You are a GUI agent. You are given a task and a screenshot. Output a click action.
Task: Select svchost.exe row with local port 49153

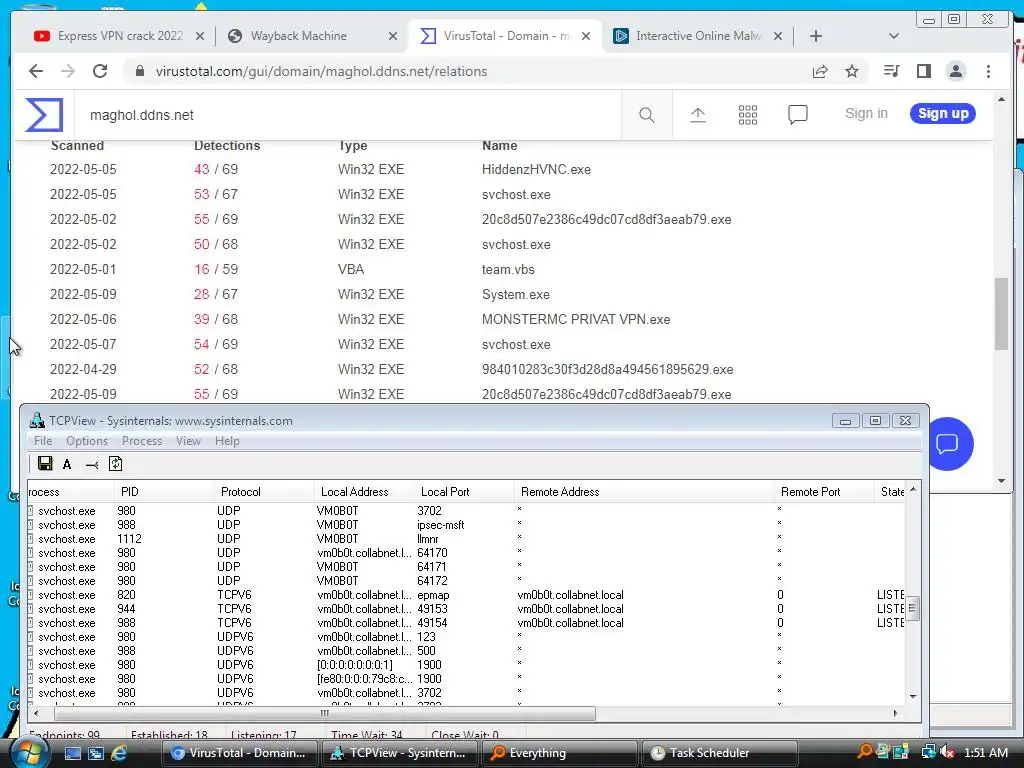tap(466, 609)
